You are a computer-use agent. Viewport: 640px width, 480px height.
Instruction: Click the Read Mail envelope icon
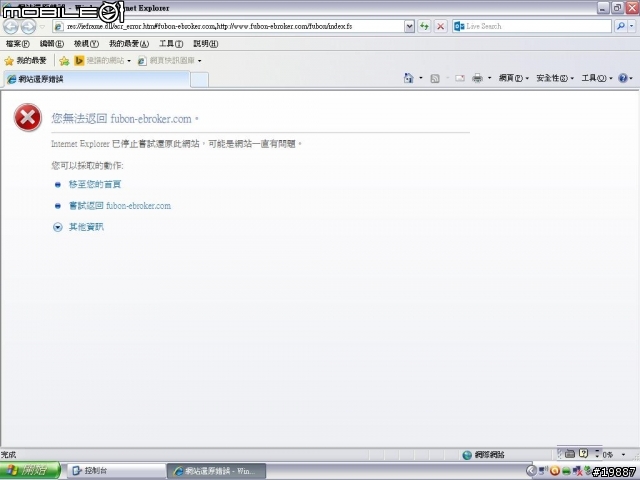(x=460, y=78)
